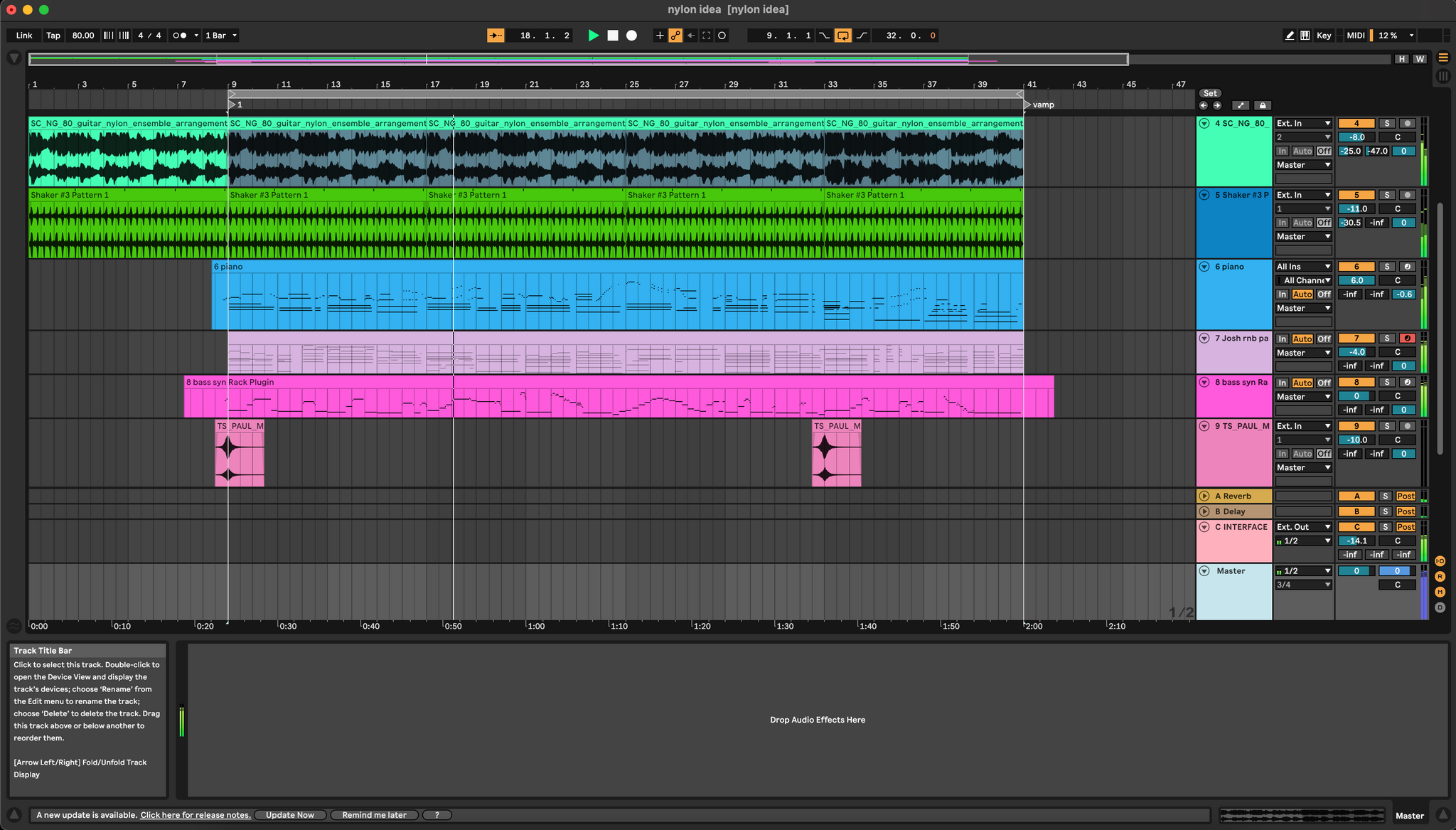The image size is (1456, 830).
Task: Click the Set locator button
Action: 1210,93
